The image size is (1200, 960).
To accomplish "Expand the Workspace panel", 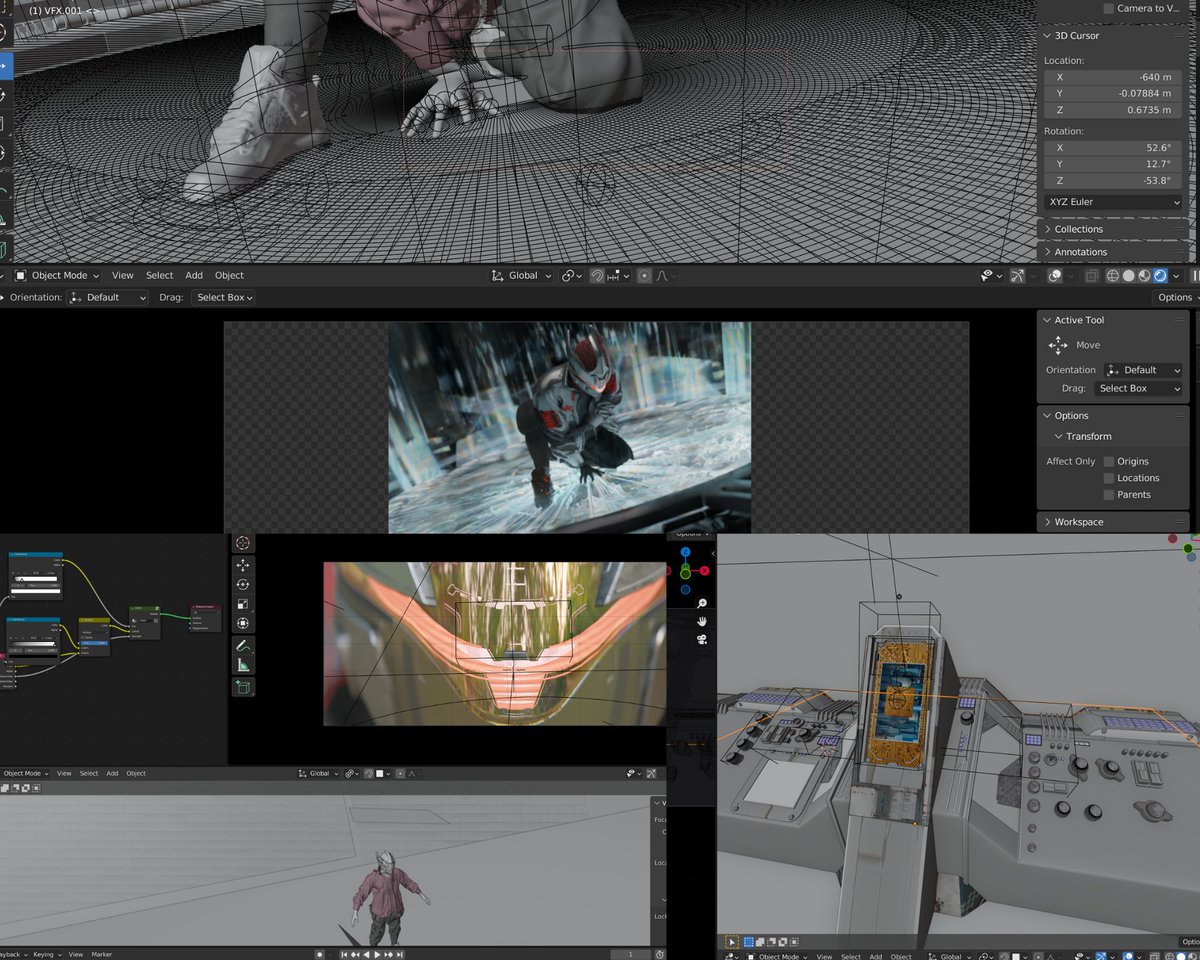I will (1048, 522).
